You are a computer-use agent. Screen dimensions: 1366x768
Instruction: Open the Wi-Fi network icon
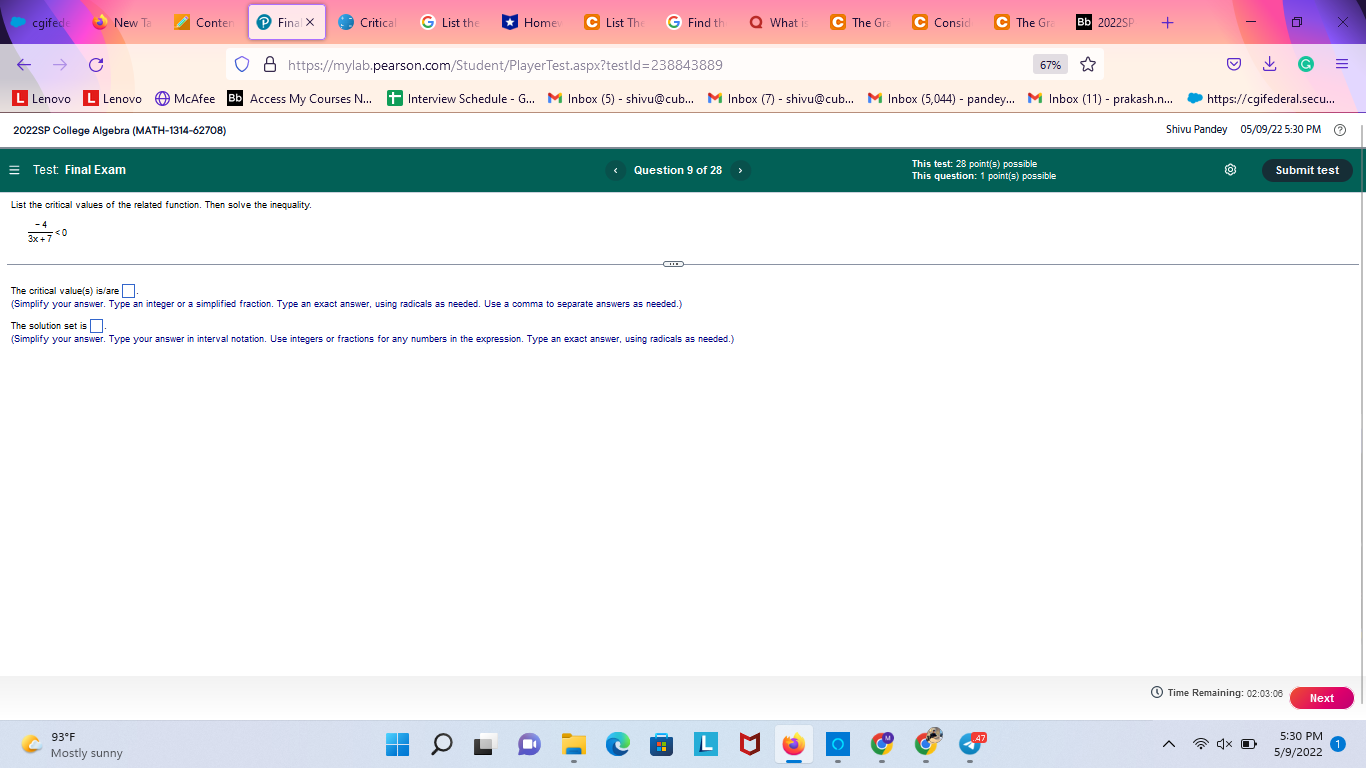(1201, 744)
